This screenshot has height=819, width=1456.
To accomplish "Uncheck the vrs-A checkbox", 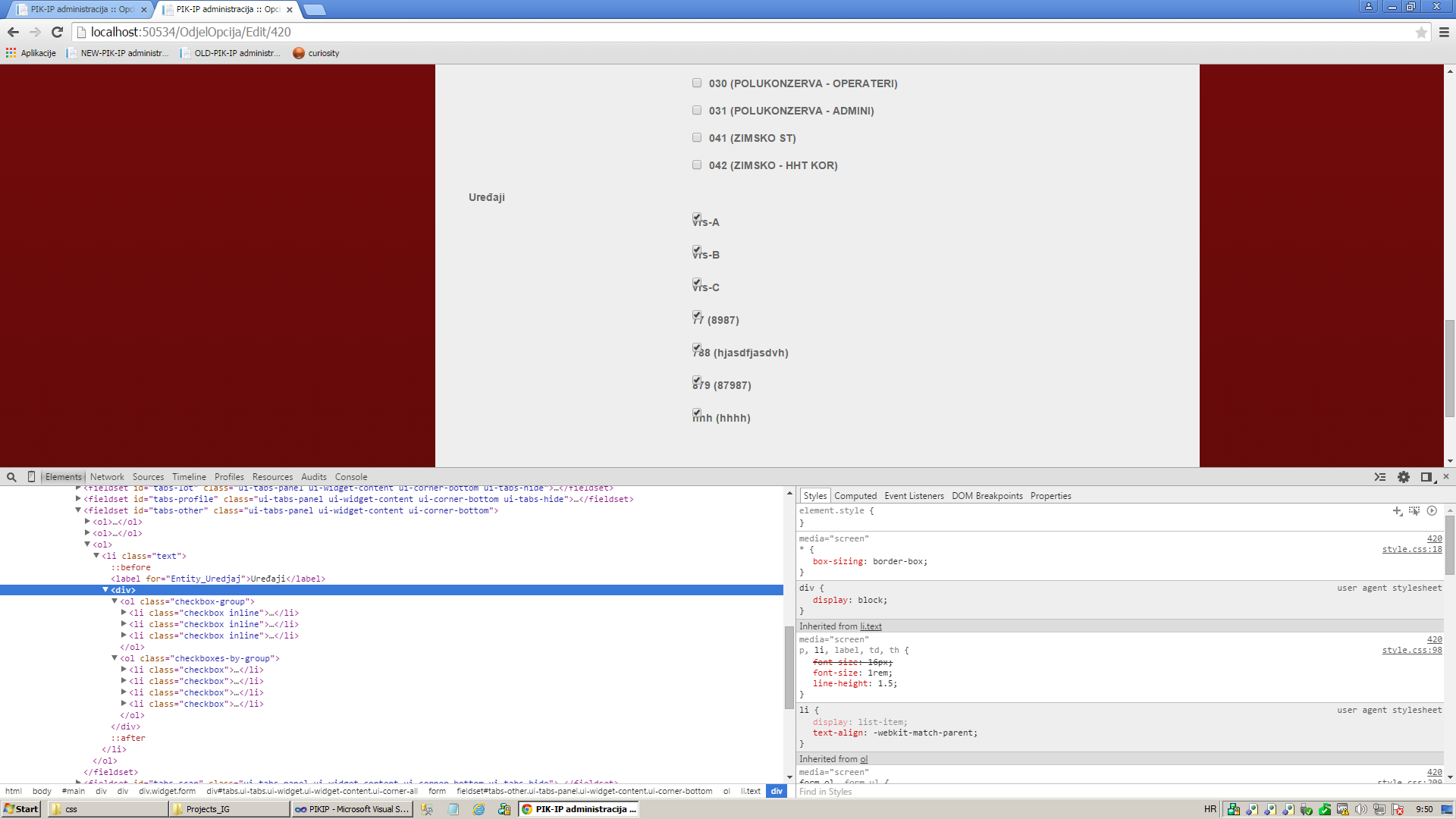I will point(697,218).
